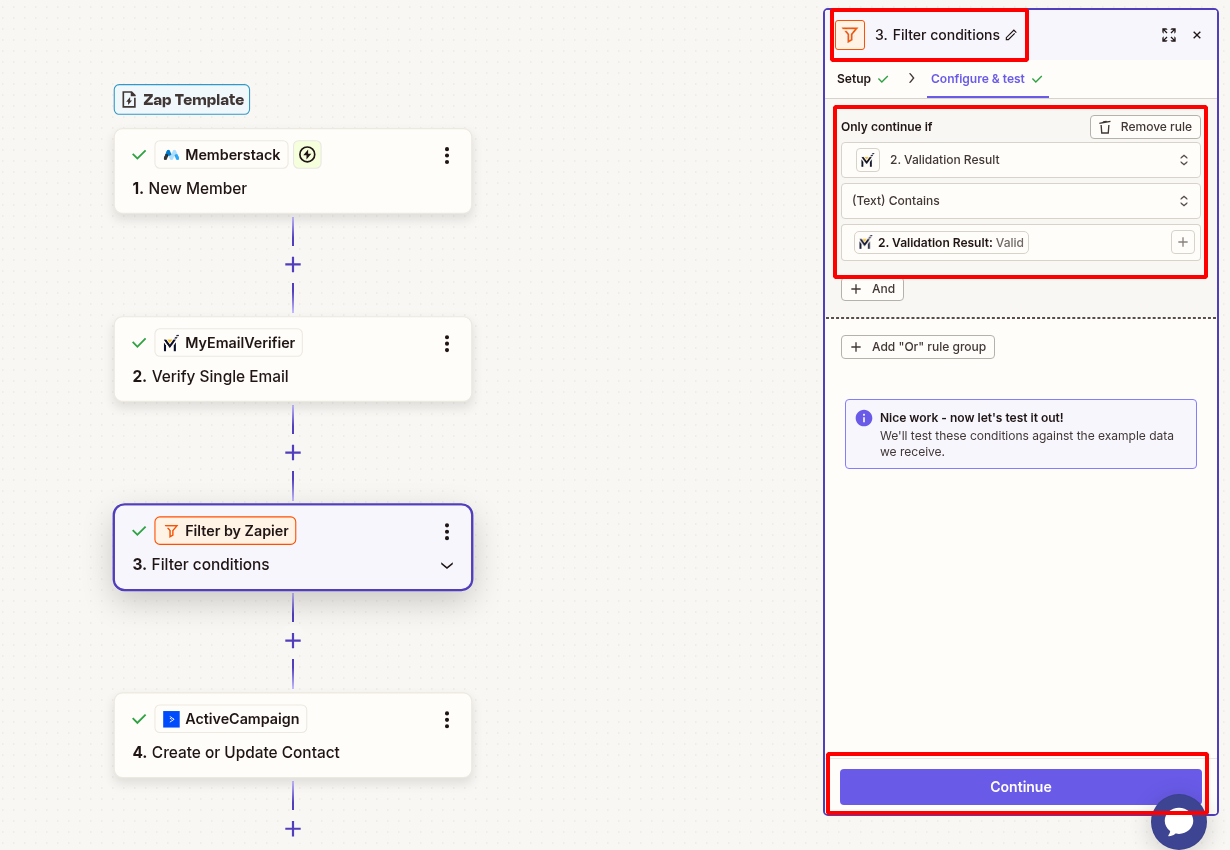Click the lightning badge next to Memberstack

click(x=307, y=154)
